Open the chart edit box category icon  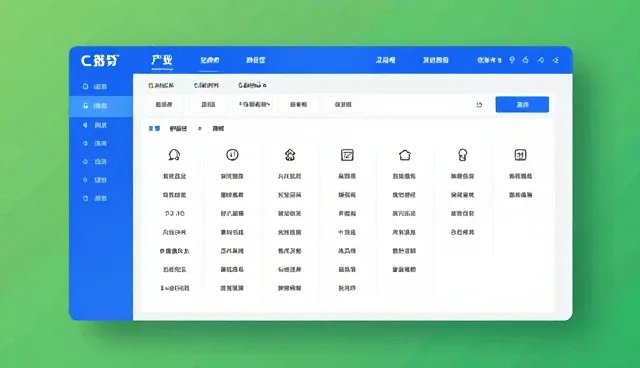click(x=347, y=155)
